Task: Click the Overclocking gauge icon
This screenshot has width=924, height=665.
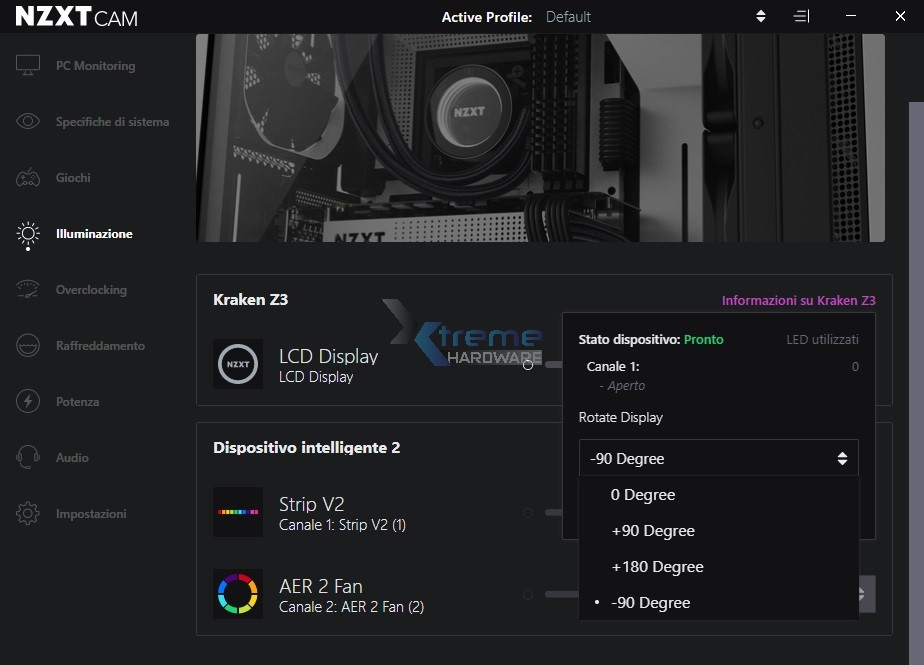Action: click(x=28, y=289)
